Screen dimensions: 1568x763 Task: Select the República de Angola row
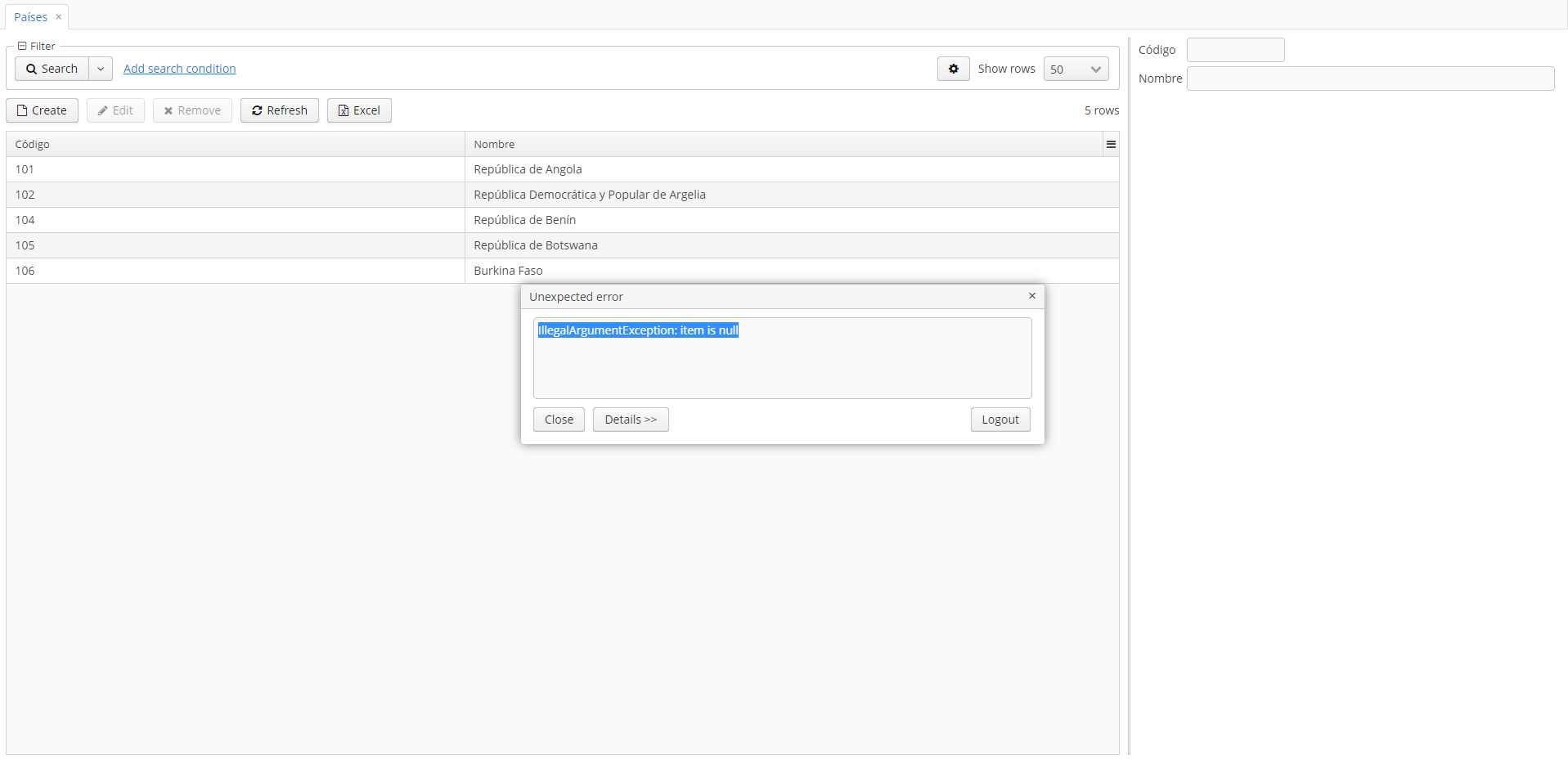pyautogui.click(x=528, y=169)
